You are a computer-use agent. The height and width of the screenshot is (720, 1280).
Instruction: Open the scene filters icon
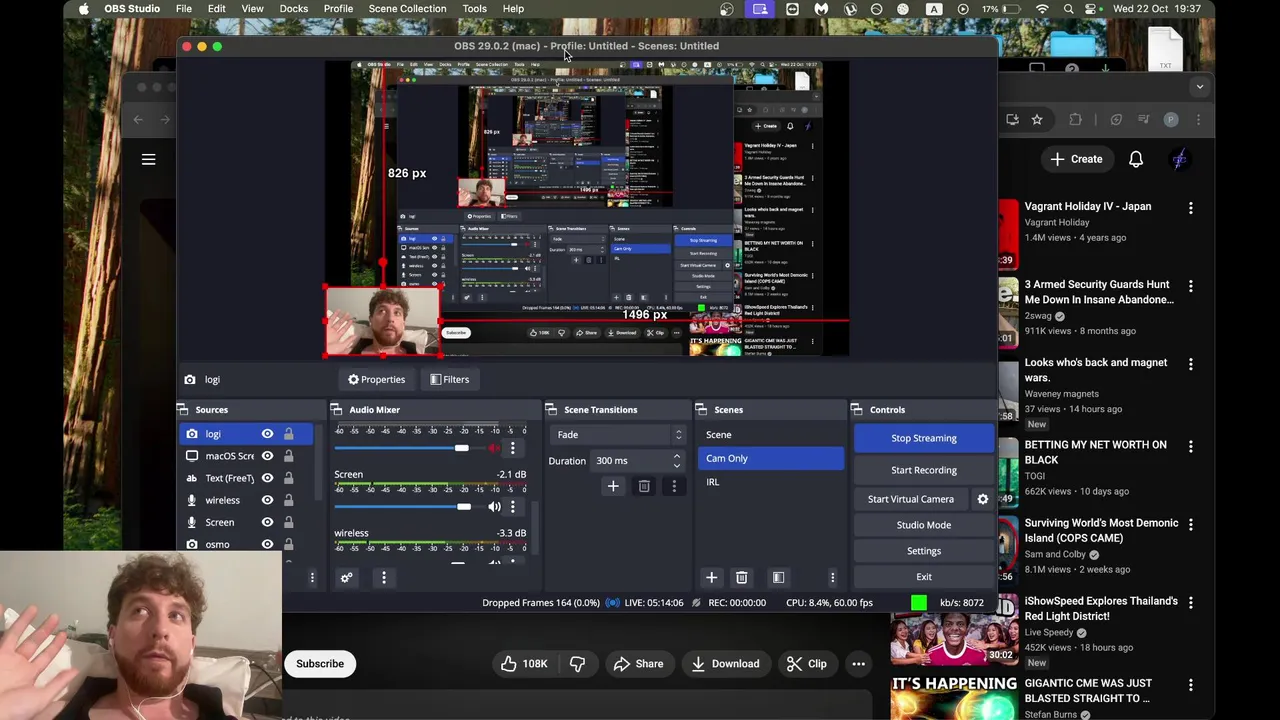coord(778,577)
